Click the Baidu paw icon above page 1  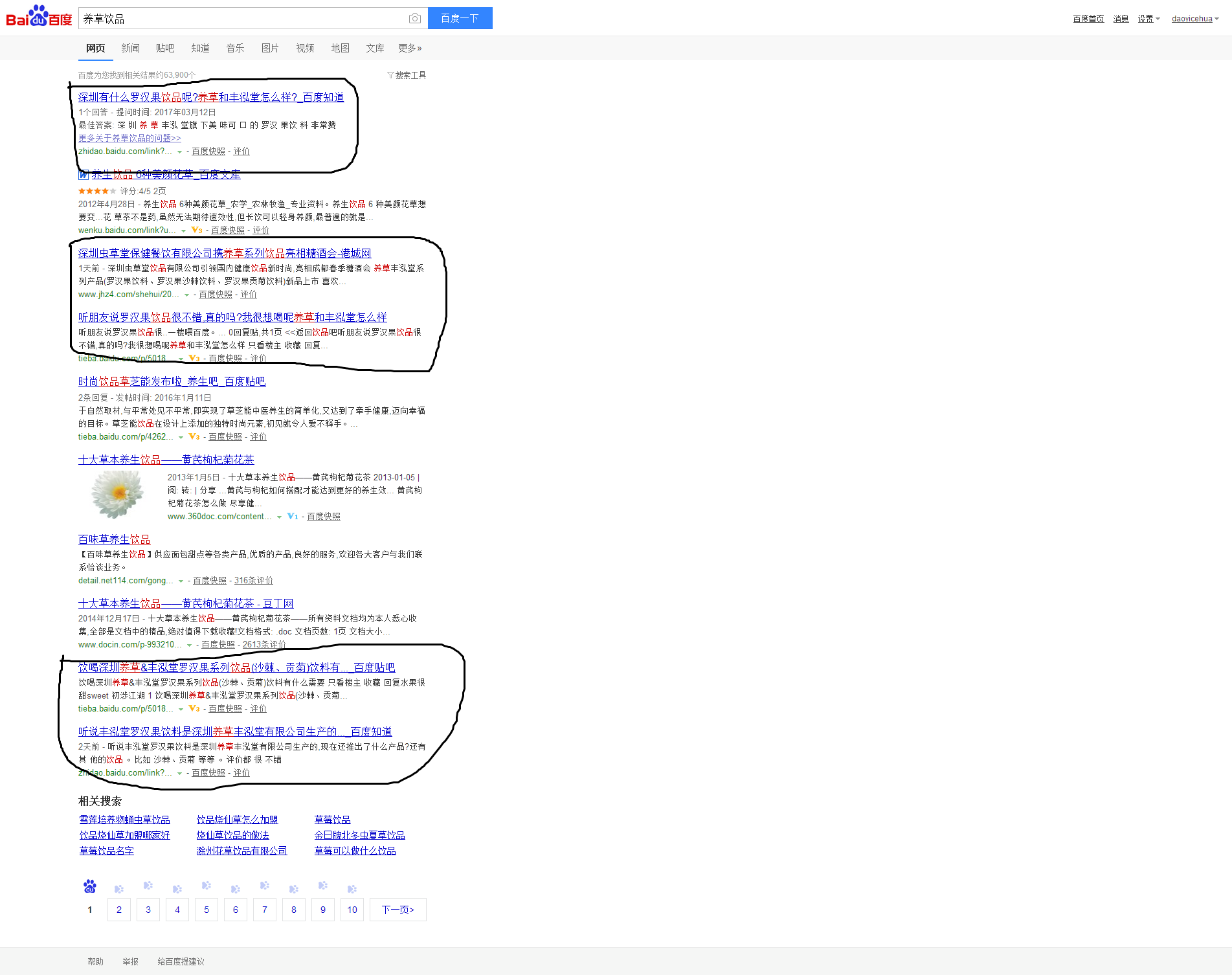90,886
